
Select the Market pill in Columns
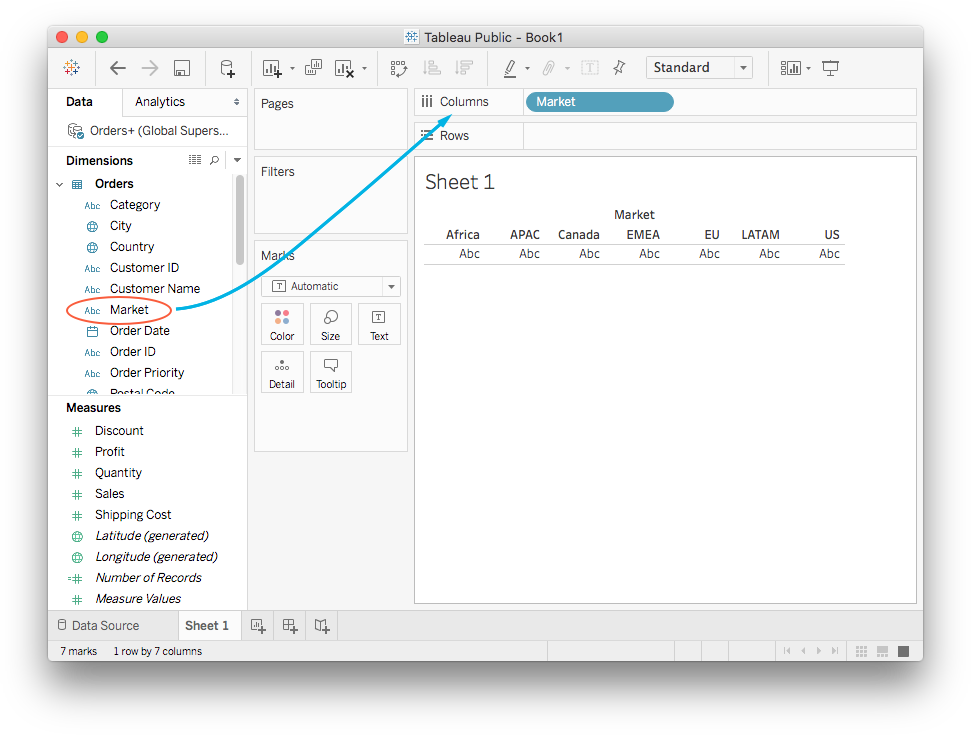(599, 102)
